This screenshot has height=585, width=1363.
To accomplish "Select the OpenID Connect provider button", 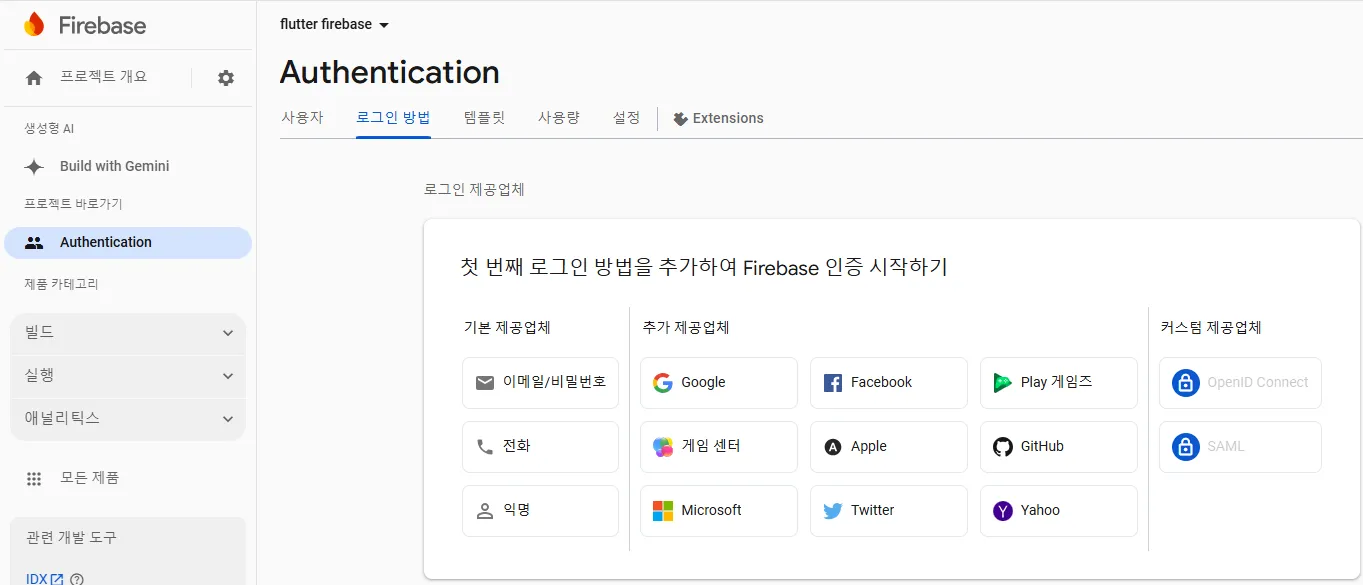I will tap(1240, 383).
